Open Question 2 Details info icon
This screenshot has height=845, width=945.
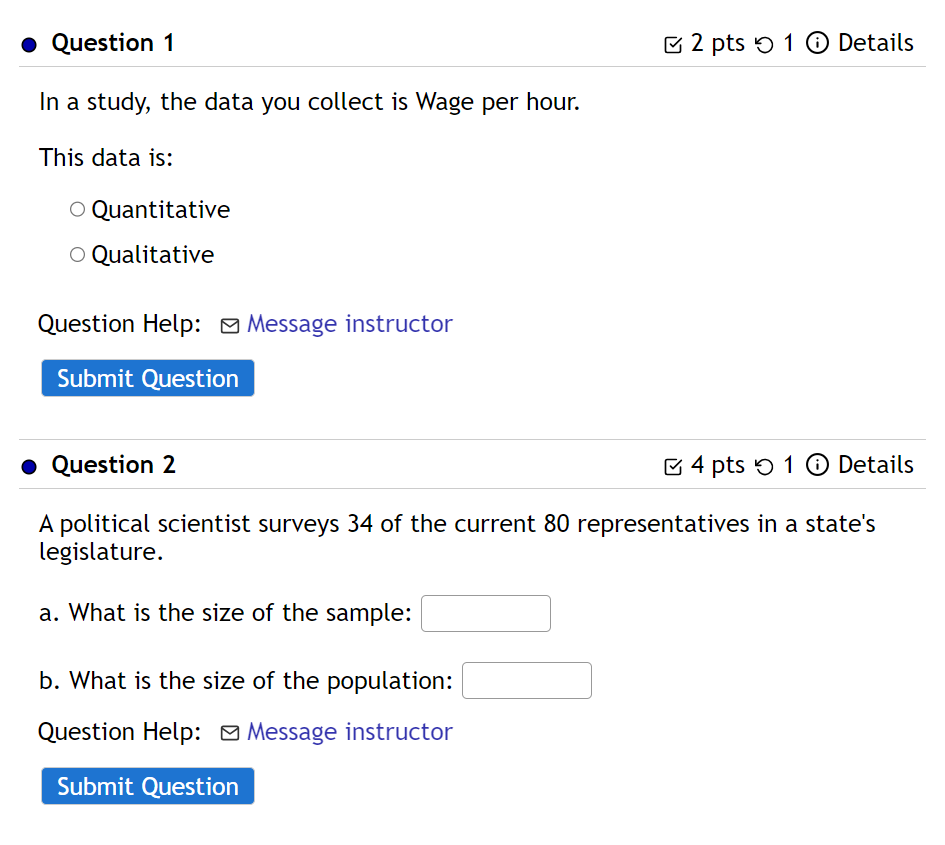(817, 466)
